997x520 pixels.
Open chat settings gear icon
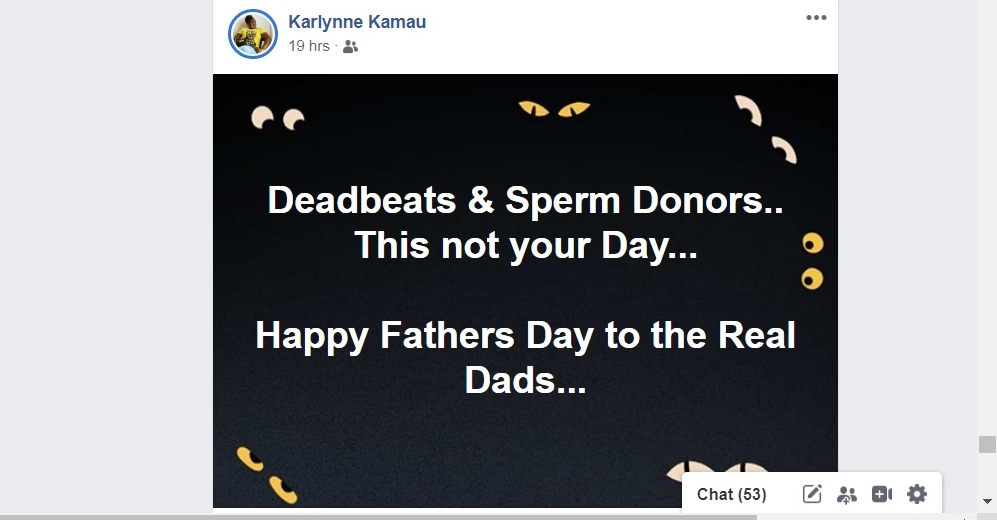[917, 494]
